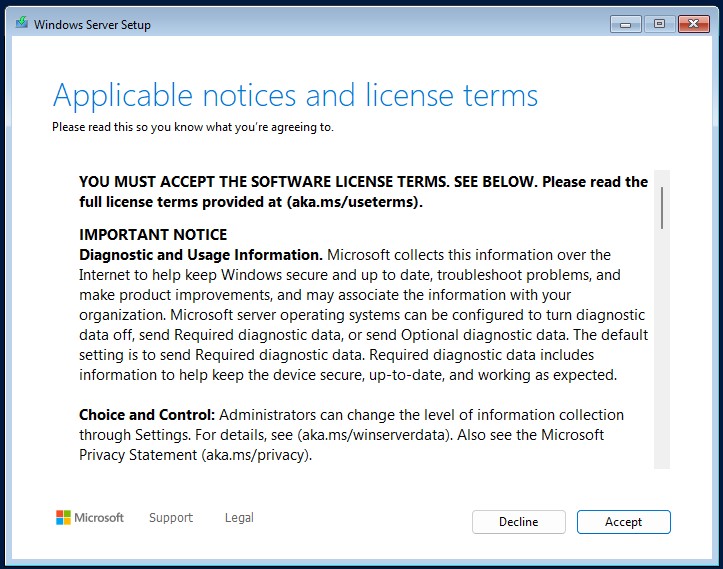Image resolution: width=723 pixels, height=569 pixels.
Task: Open the Support link
Action: pos(171,518)
